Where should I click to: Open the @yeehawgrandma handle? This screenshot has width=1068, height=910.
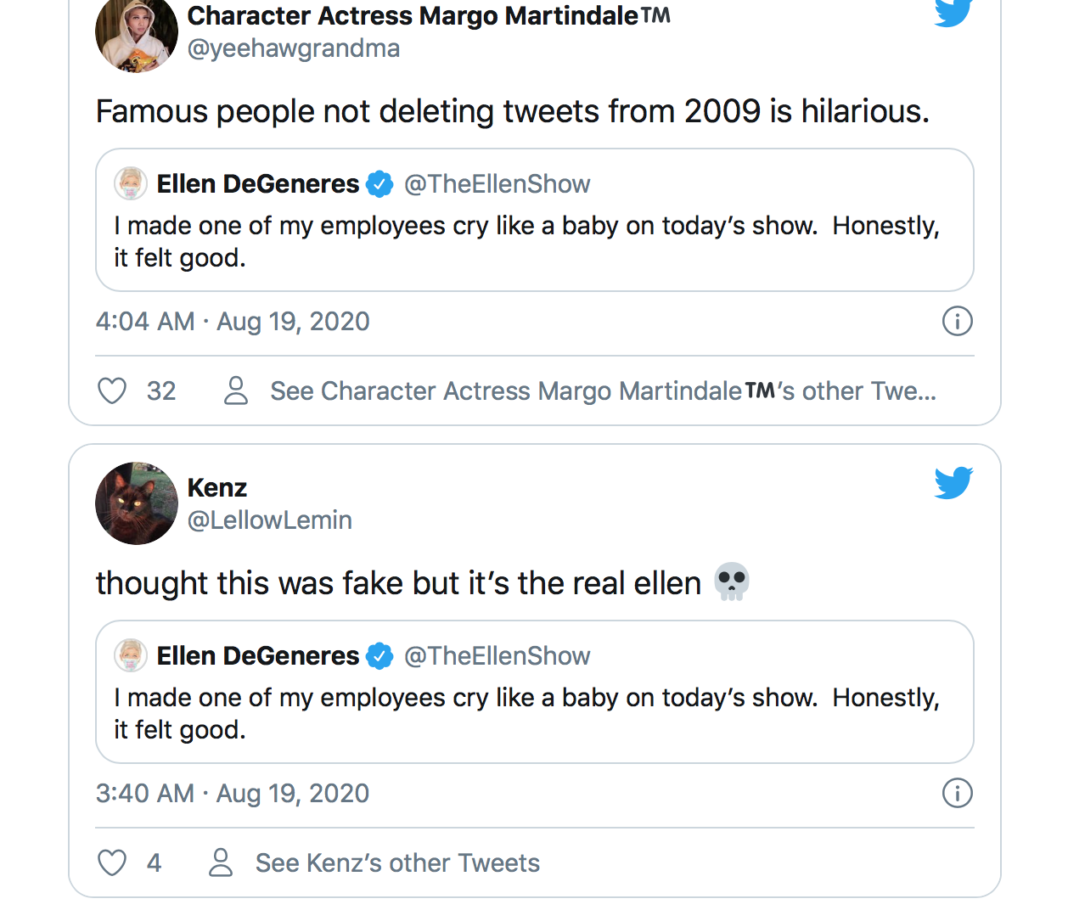pos(294,47)
